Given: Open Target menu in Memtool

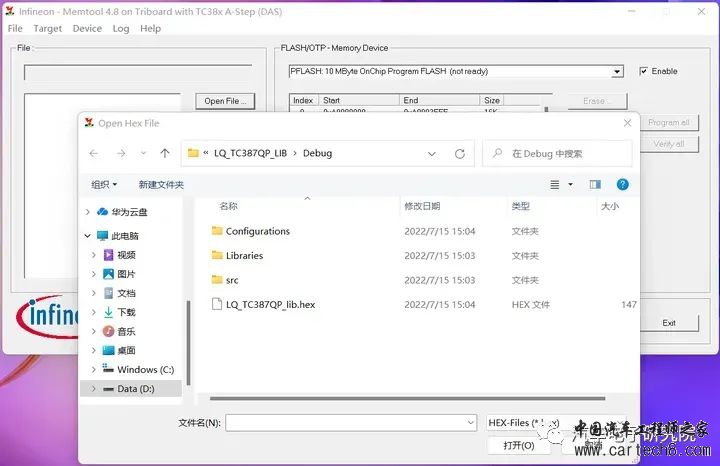Looking at the screenshot, I should [x=47, y=28].
